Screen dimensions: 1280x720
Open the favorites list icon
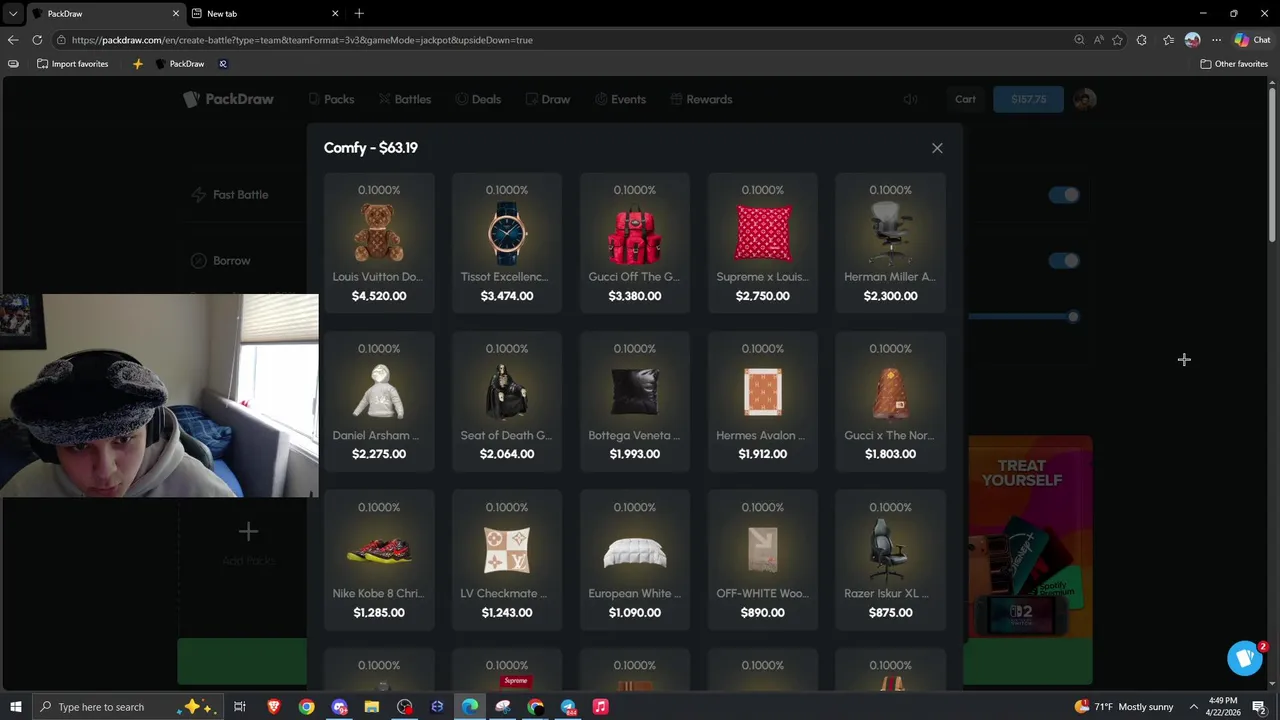(x=1168, y=40)
